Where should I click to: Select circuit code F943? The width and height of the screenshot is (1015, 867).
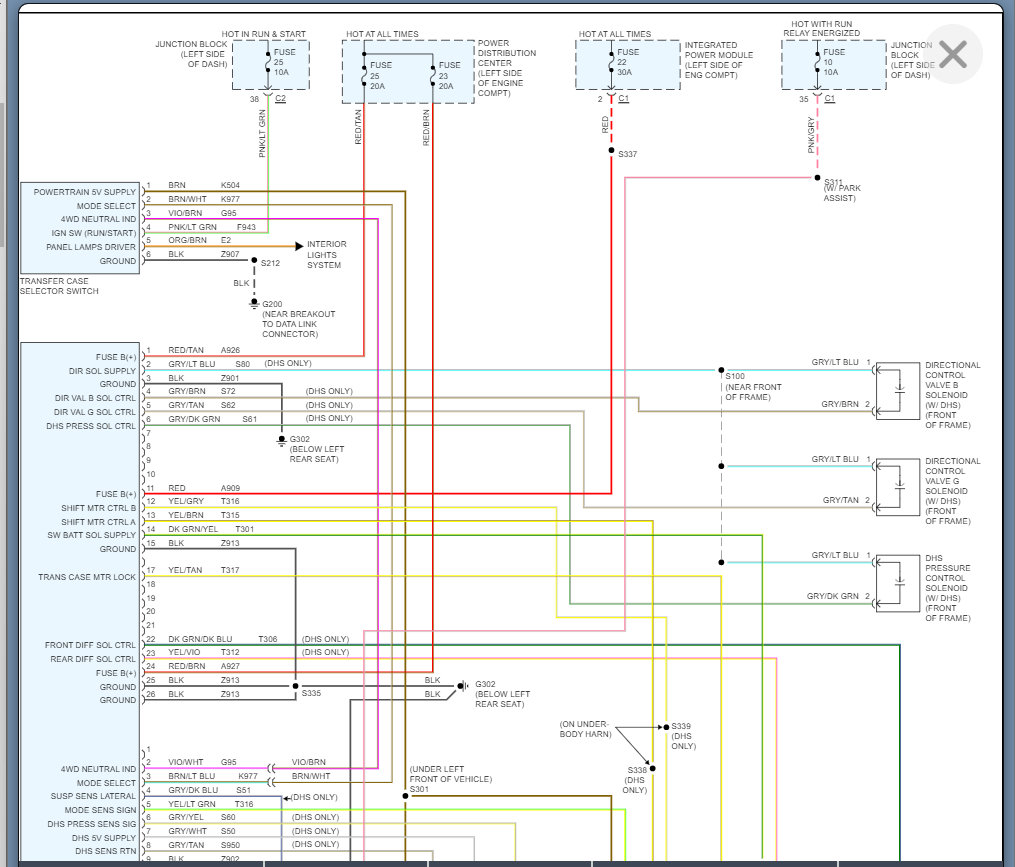246,227
